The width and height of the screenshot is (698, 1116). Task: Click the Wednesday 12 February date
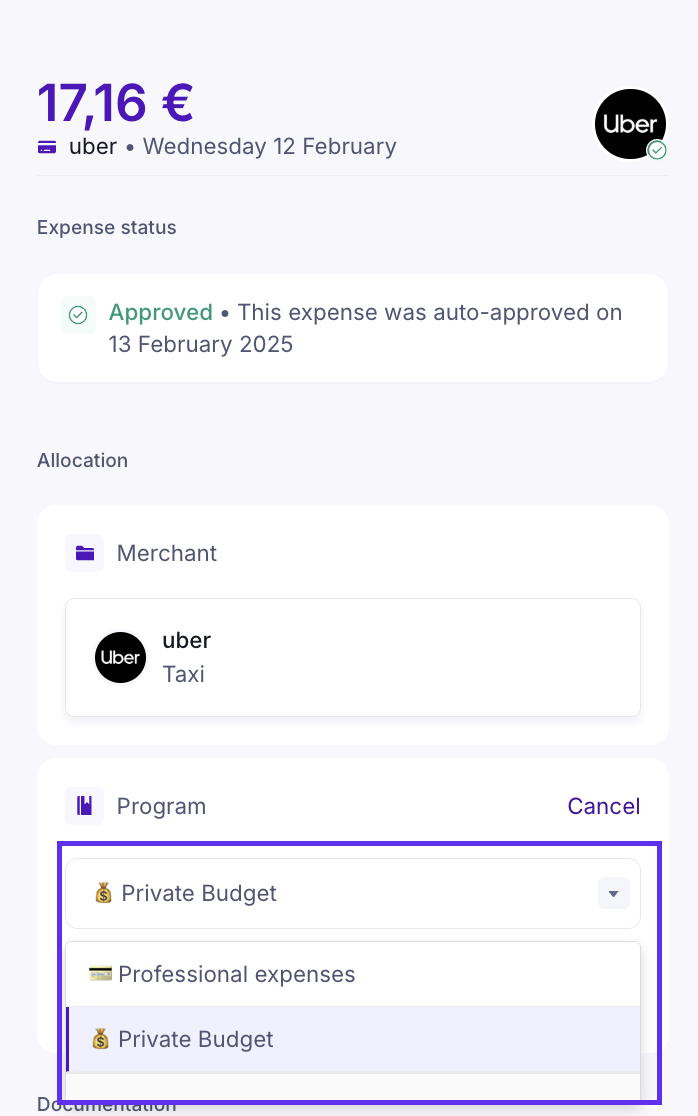coord(270,147)
